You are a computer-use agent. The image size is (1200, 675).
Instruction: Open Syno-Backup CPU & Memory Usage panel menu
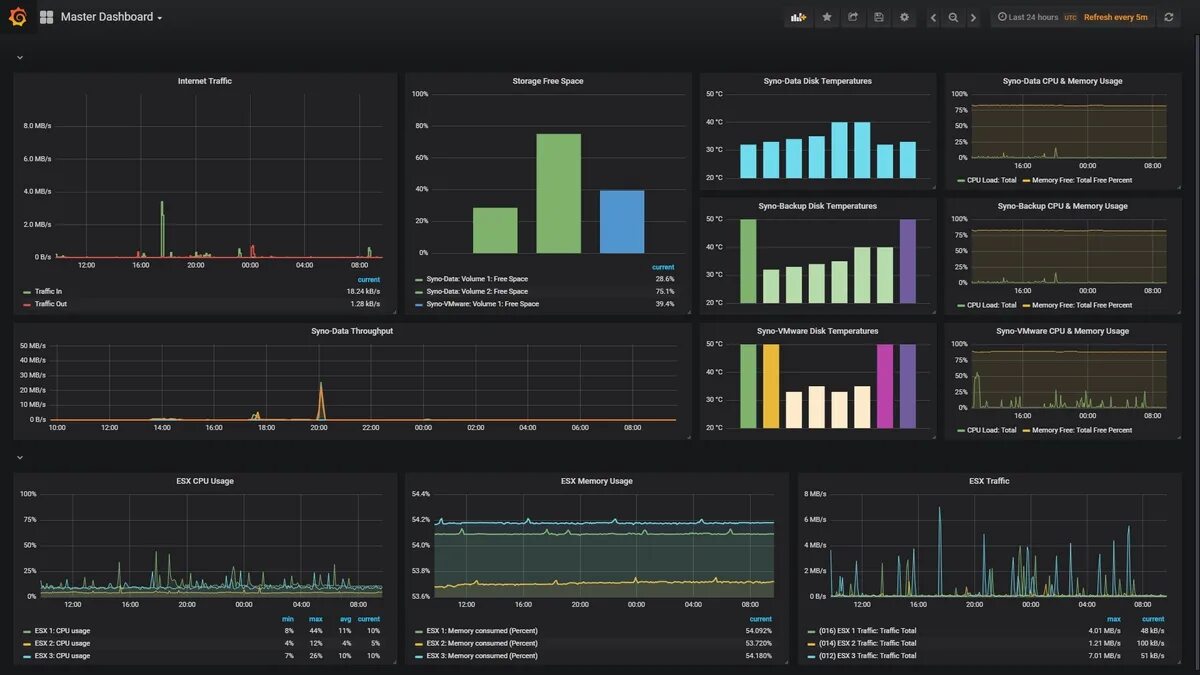(x=1062, y=206)
